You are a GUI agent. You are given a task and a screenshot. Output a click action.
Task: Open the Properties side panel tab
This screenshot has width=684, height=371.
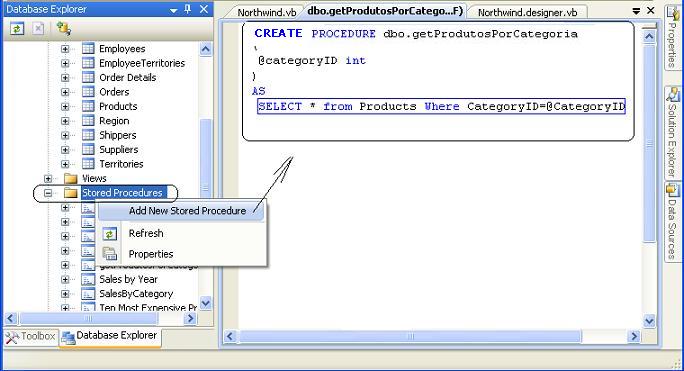[673, 38]
